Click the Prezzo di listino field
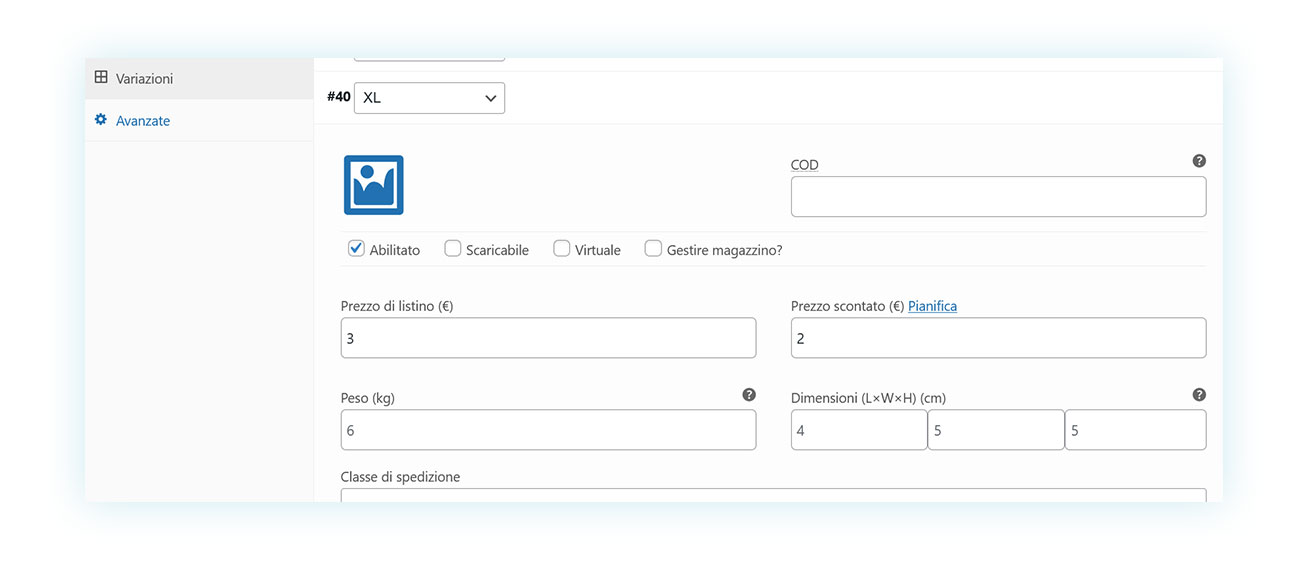Screen dimensions: 1300x564 (548, 338)
